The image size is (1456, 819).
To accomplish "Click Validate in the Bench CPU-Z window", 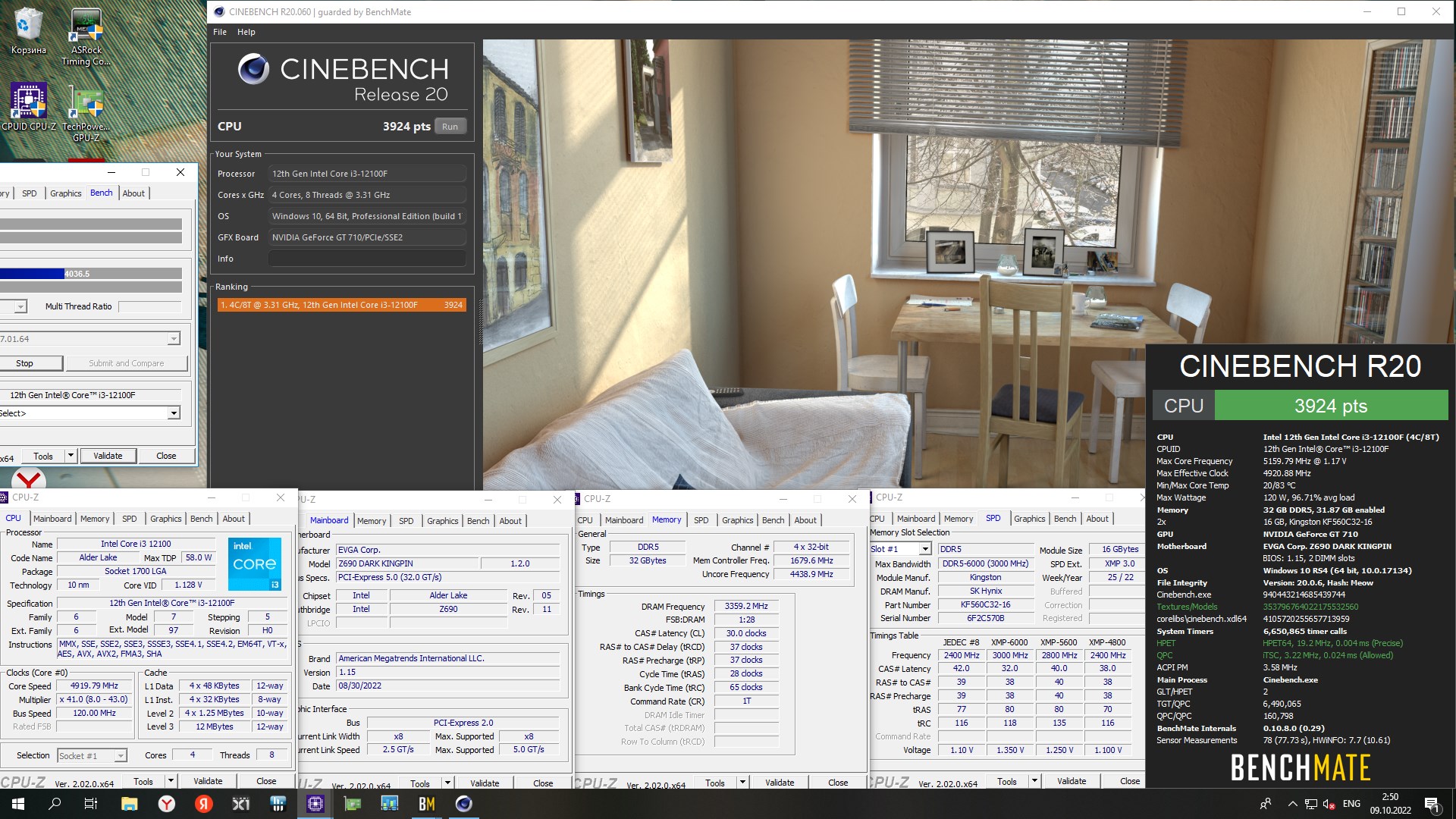I will pyautogui.click(x=108, y=456).
